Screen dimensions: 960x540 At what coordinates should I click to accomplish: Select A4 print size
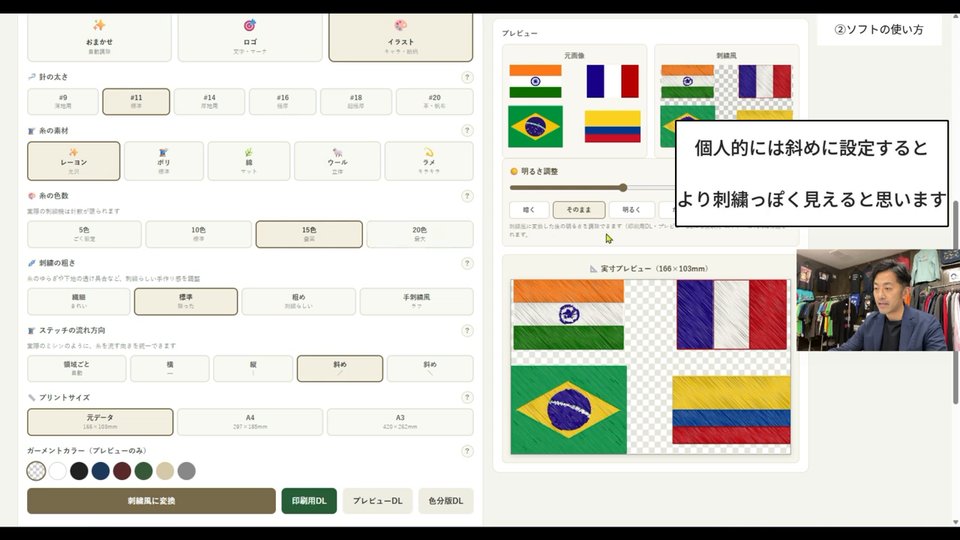[250, 422]
